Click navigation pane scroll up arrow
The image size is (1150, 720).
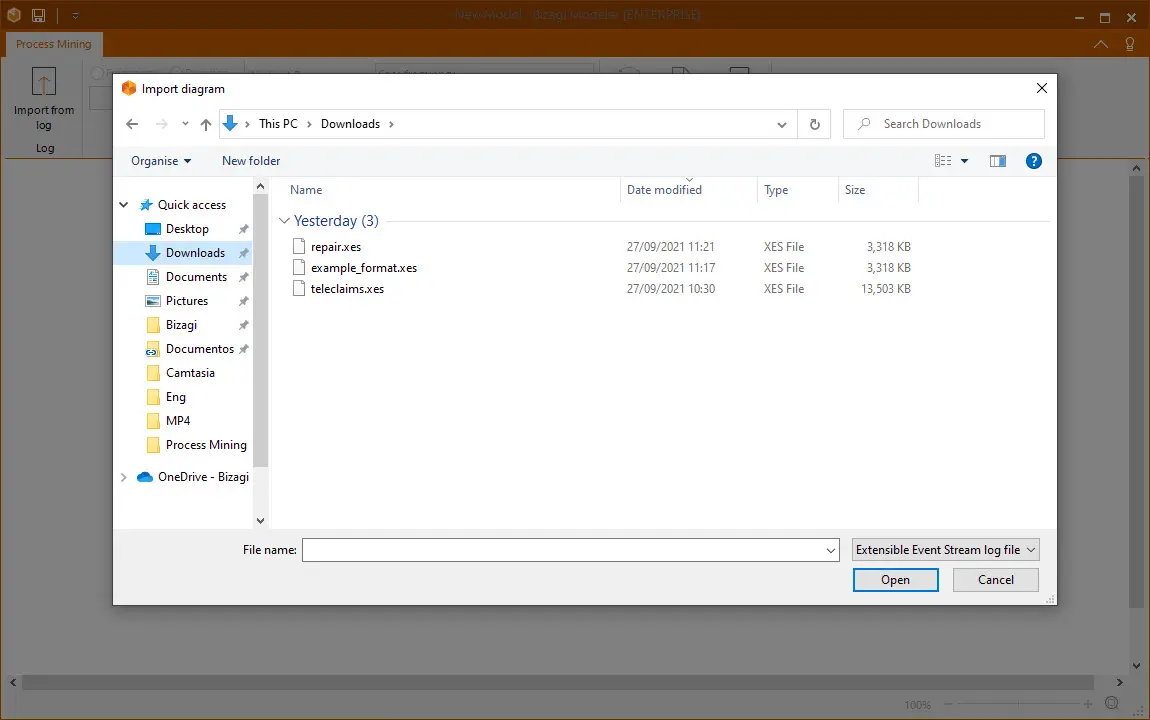pos(260,187)
